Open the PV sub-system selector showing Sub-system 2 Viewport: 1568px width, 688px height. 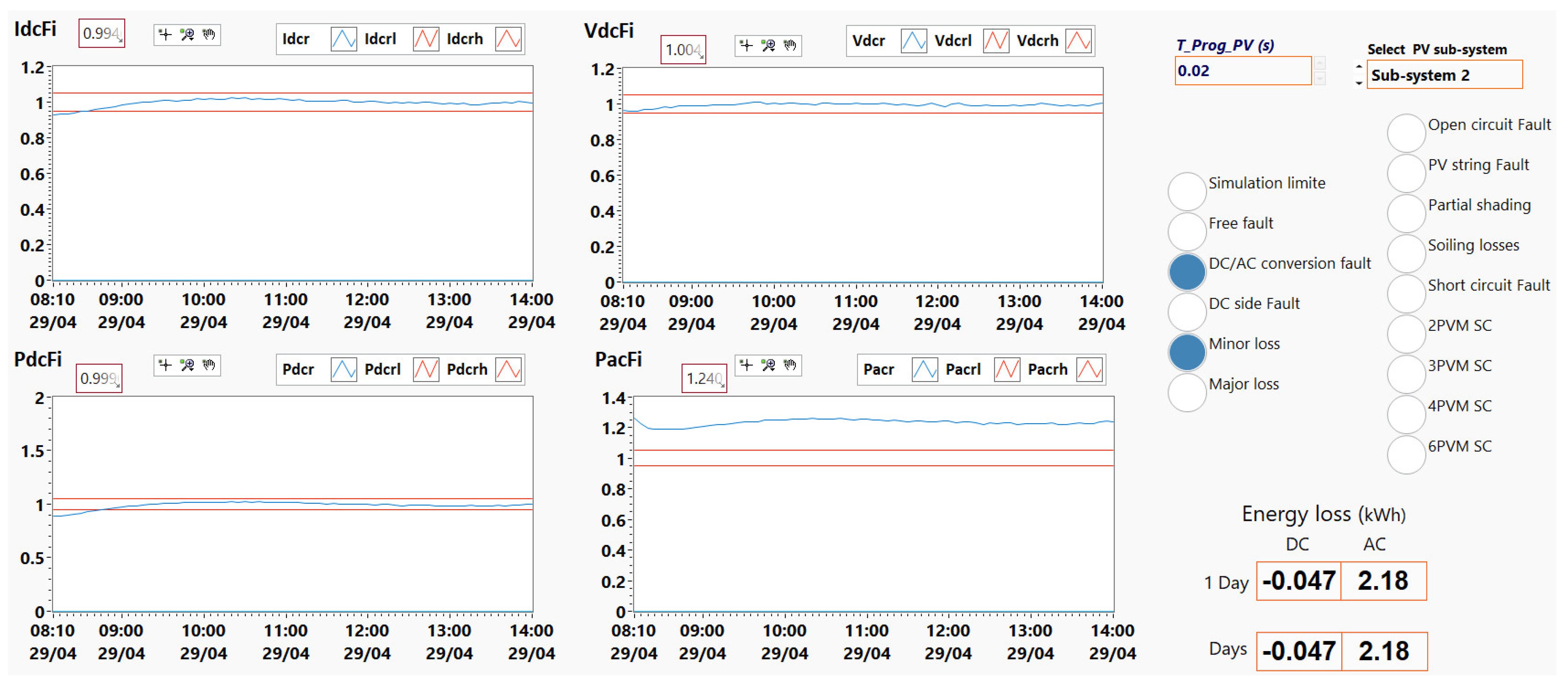tap(1444, 75)
